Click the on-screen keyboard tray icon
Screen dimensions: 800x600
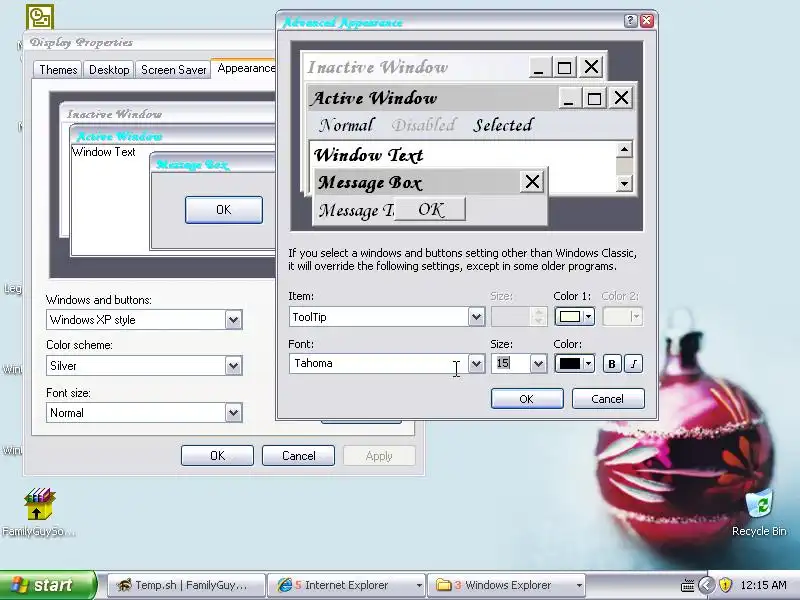[x=687, y=585]
